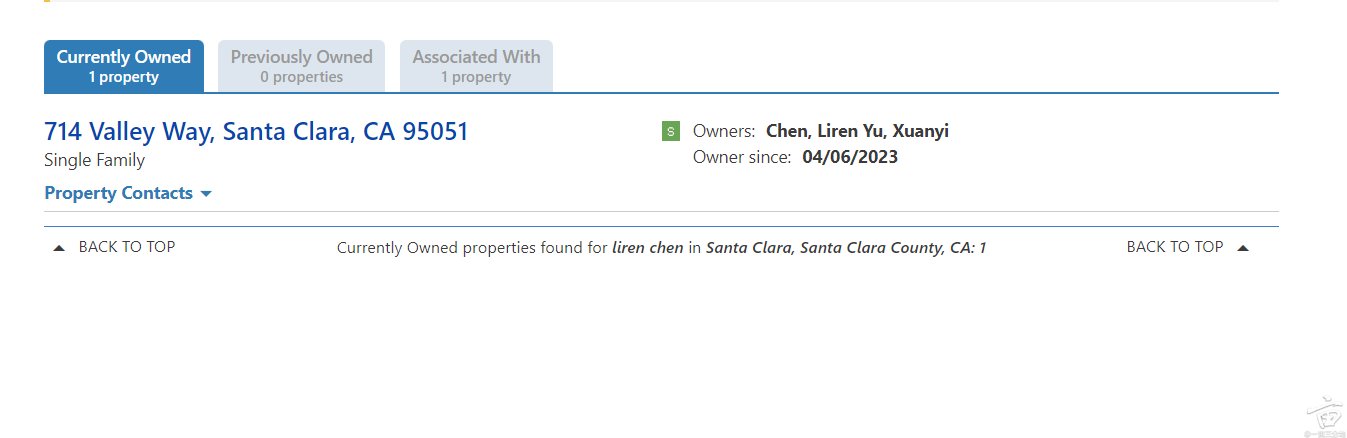Select the Associated With tab
The width and height of the screenshot is (1347, 438).
[x=476, y=66]
